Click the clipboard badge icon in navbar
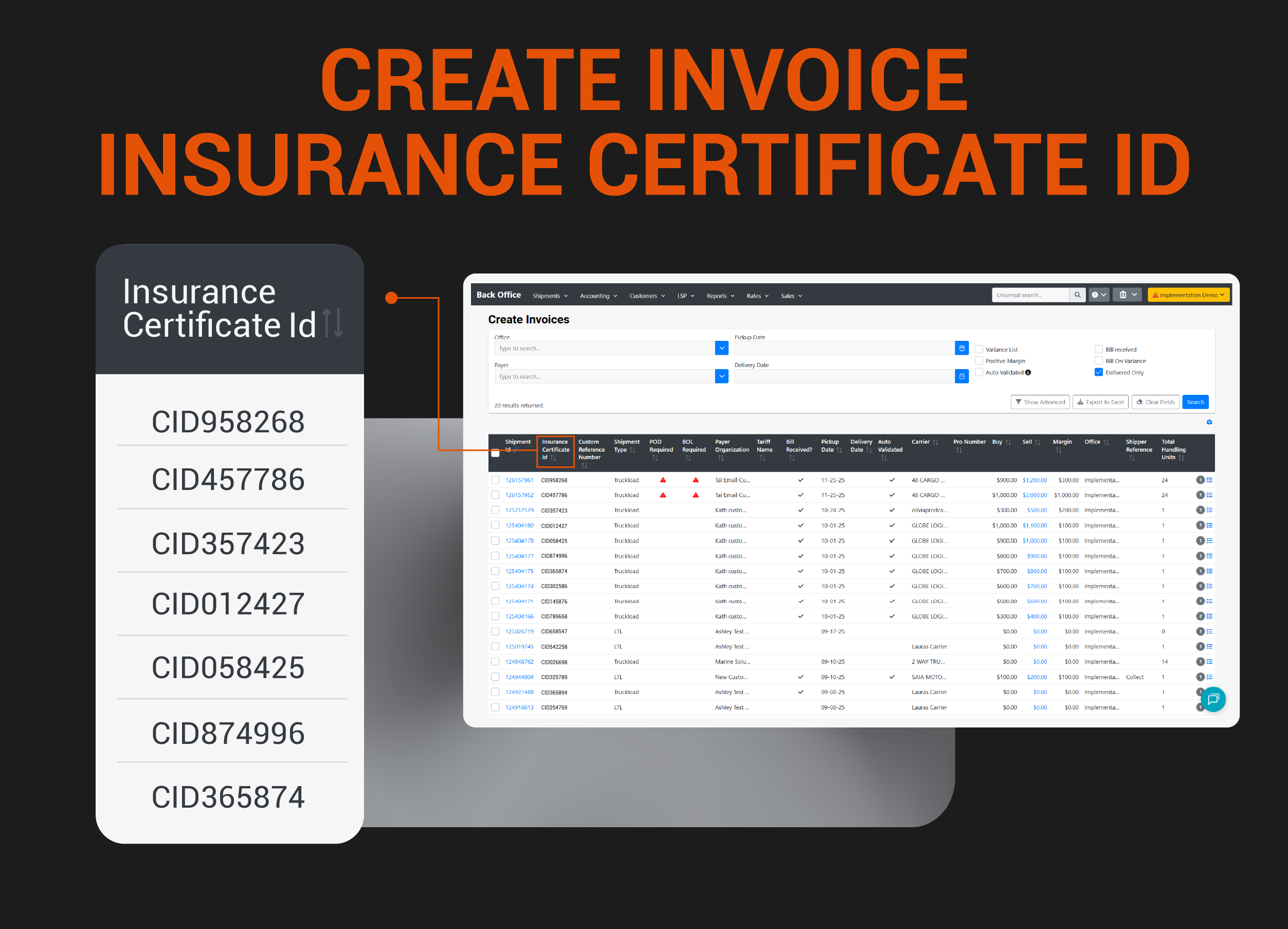This screenshot has height=929, width=1288. 1123,295
